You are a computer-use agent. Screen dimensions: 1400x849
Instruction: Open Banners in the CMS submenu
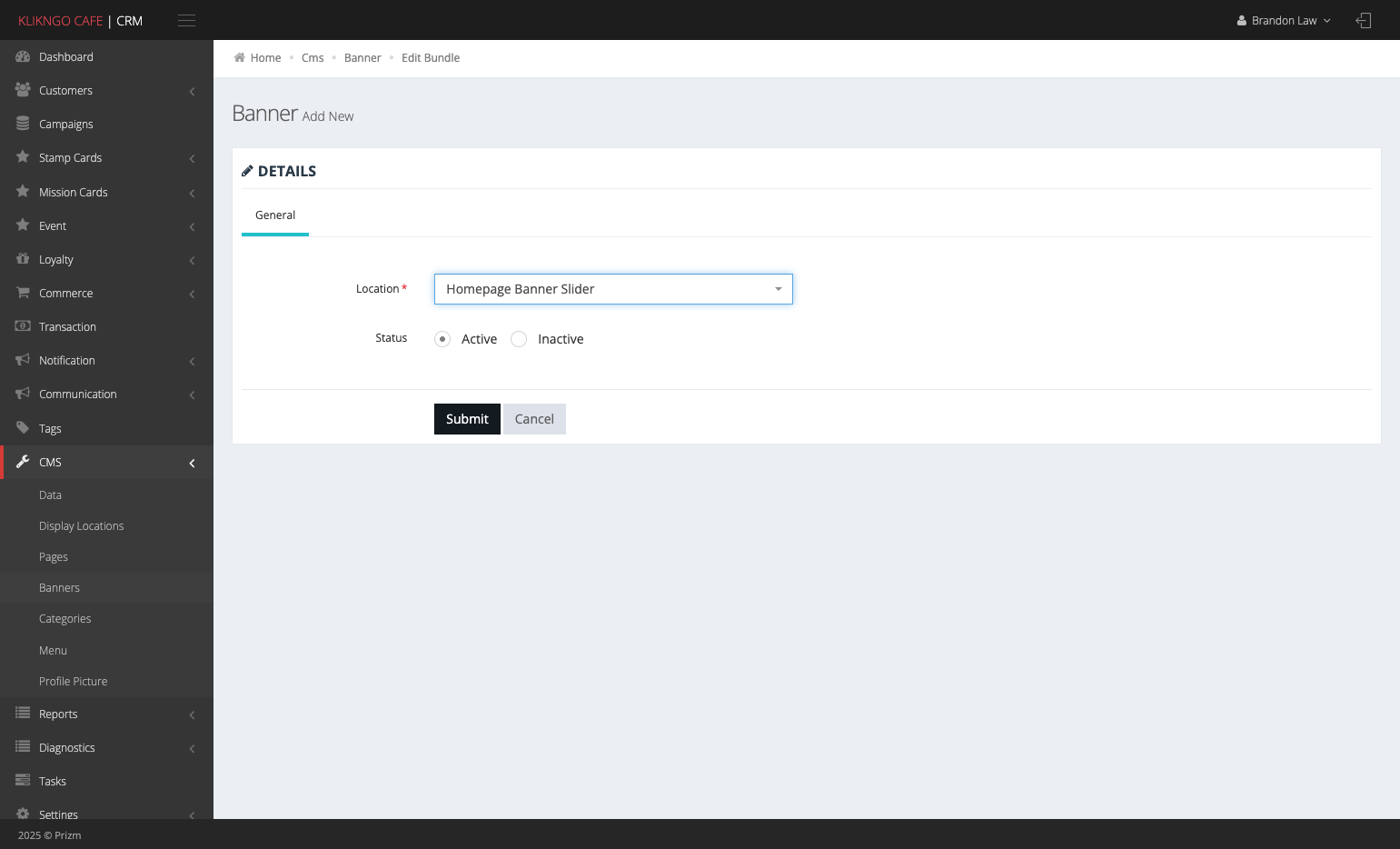click(x=59, y=588)
